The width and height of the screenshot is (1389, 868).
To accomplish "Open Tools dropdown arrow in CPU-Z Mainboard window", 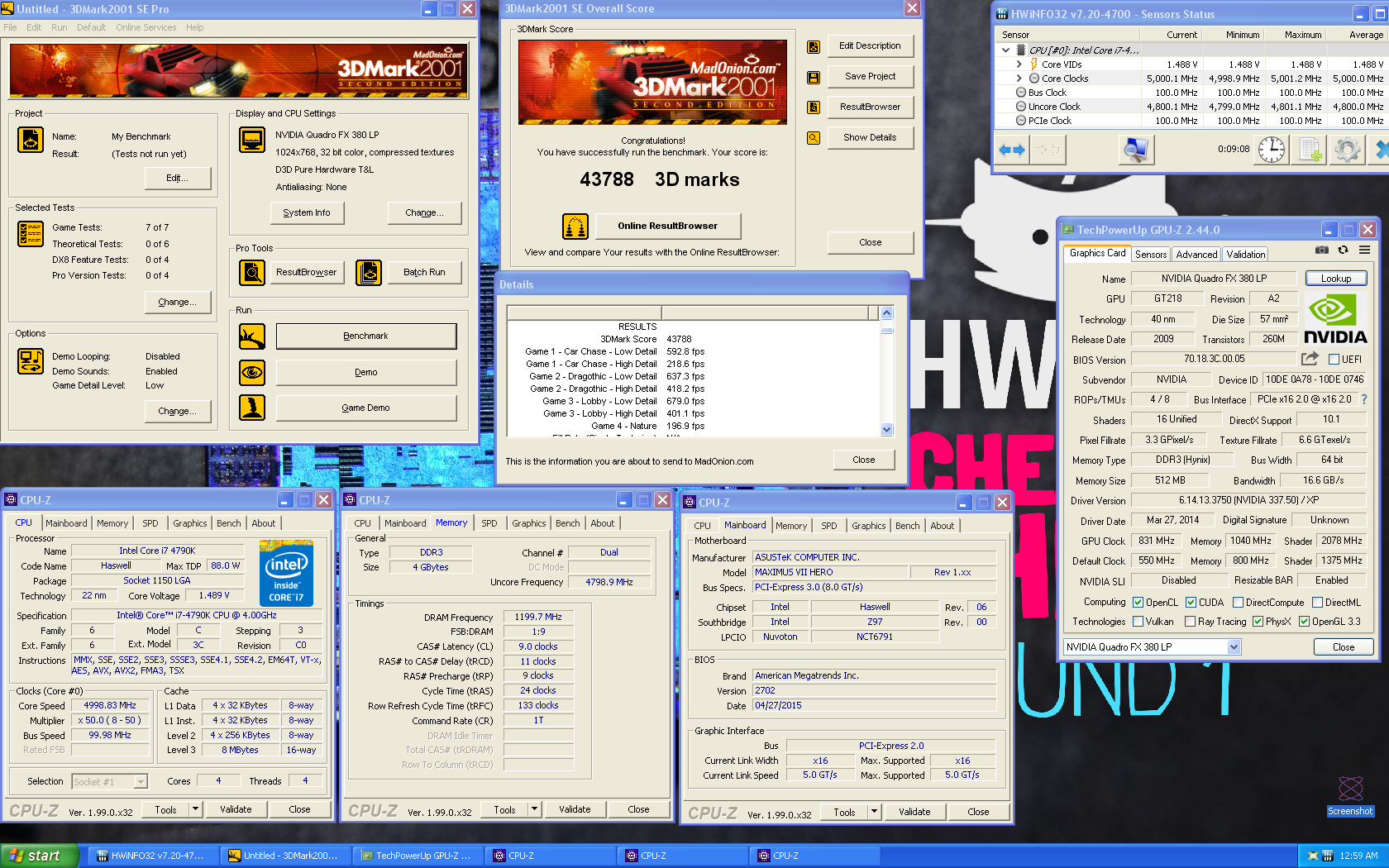I will pyautogui.click(x=875, y=813).
